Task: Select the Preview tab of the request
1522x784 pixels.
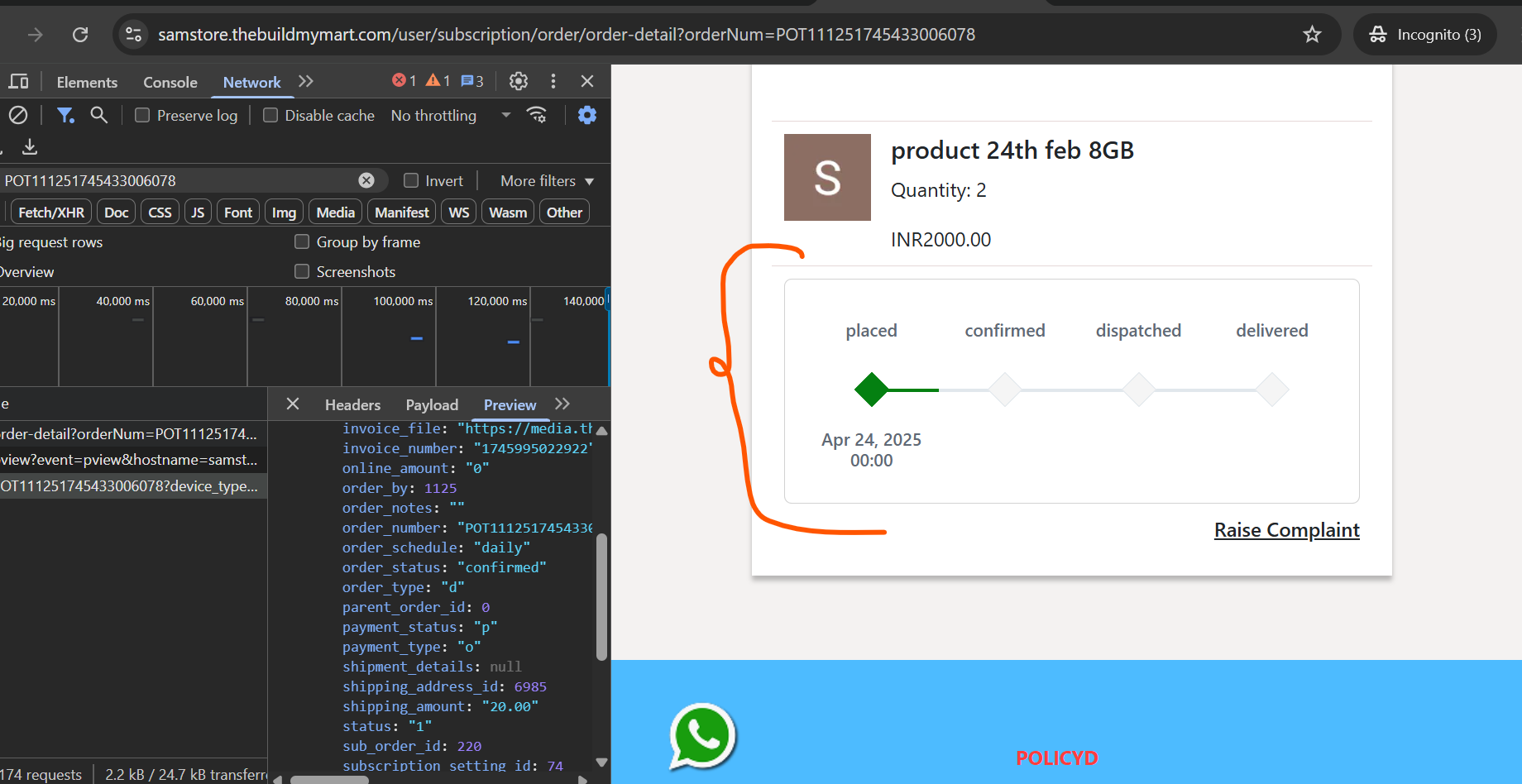Action: click(x=510, y=404)
